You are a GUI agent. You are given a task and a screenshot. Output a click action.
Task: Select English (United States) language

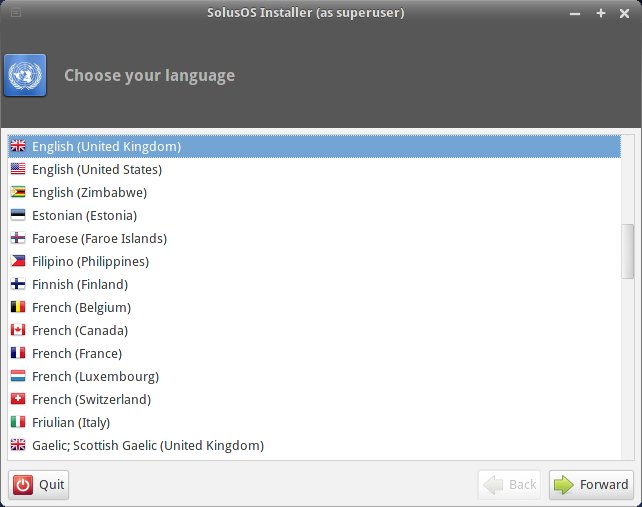(314, 169)
